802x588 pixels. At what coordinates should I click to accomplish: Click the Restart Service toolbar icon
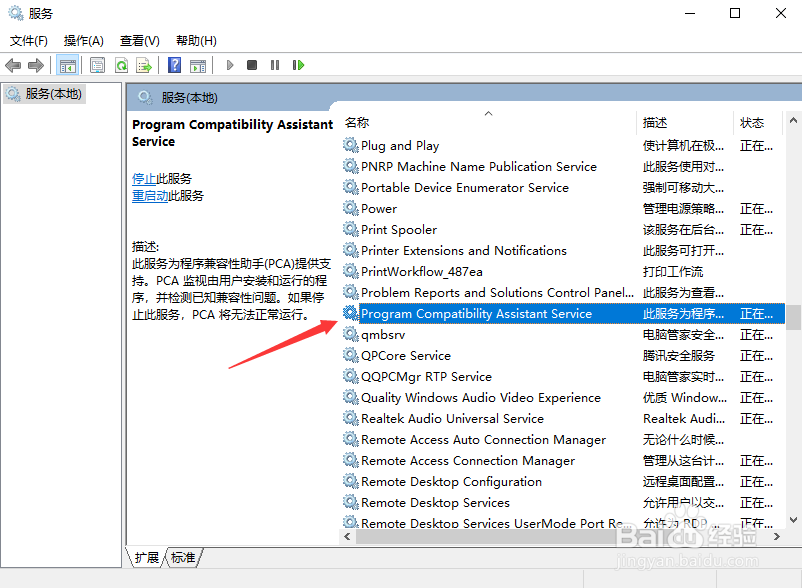pos(298,65)
